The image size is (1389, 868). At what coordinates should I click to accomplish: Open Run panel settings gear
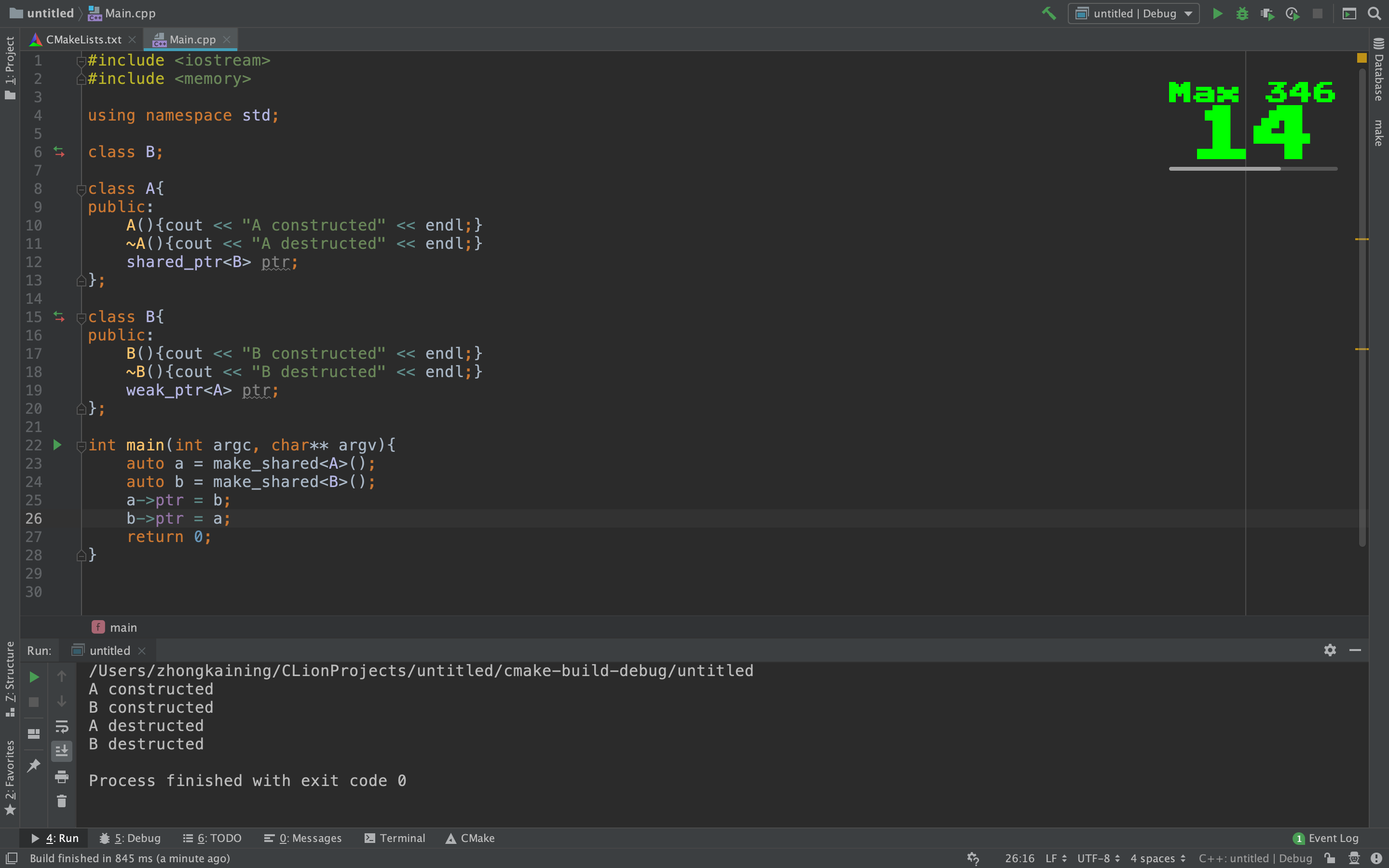click(x=1330, y=650)
